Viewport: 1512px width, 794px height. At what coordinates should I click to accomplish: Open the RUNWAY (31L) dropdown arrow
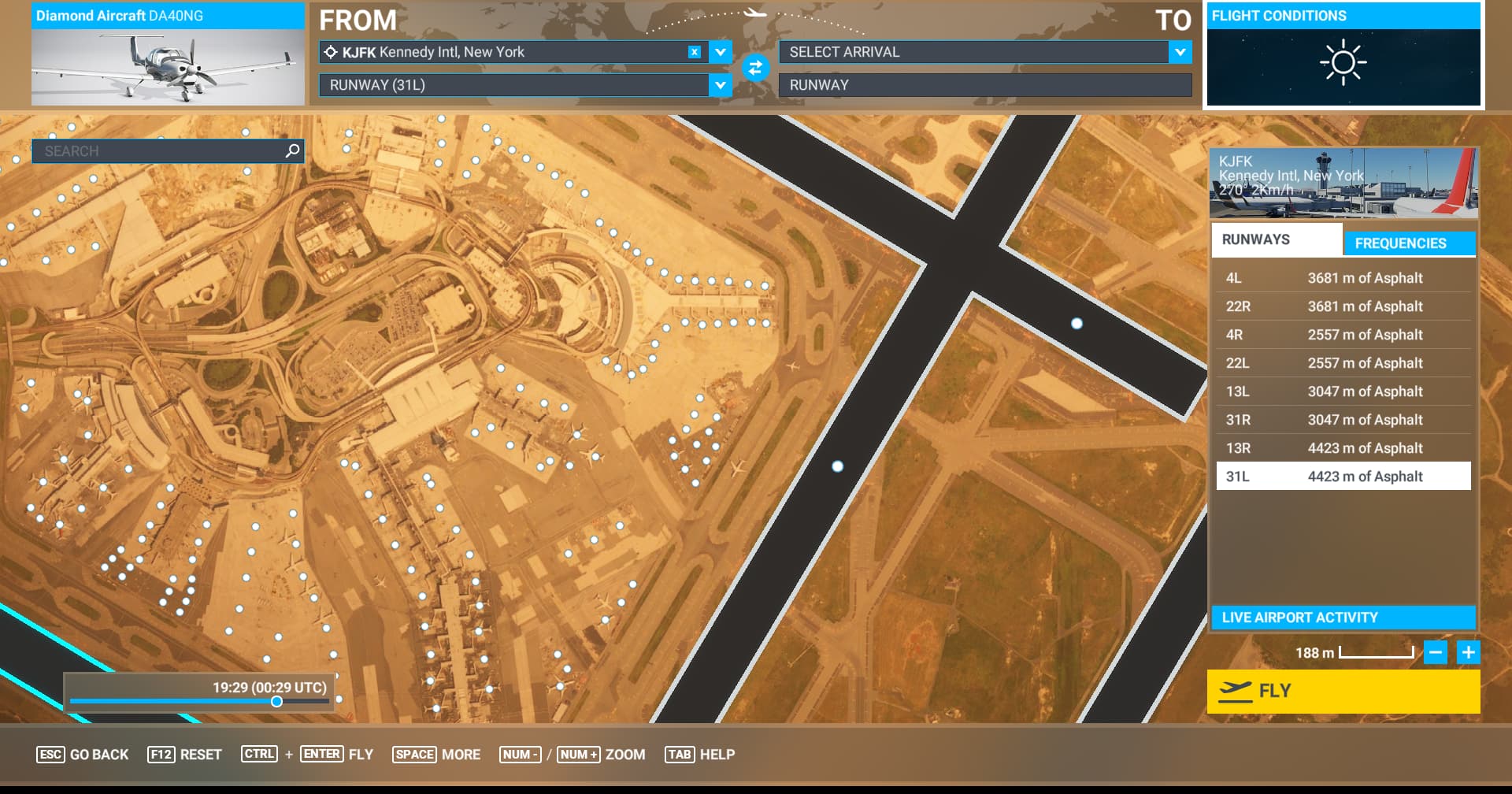point(720,85)
